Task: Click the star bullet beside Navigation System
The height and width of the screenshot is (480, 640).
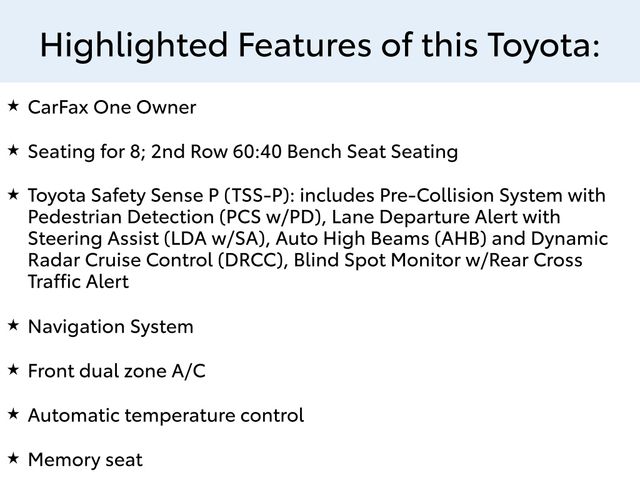Action: click(13, 324)
